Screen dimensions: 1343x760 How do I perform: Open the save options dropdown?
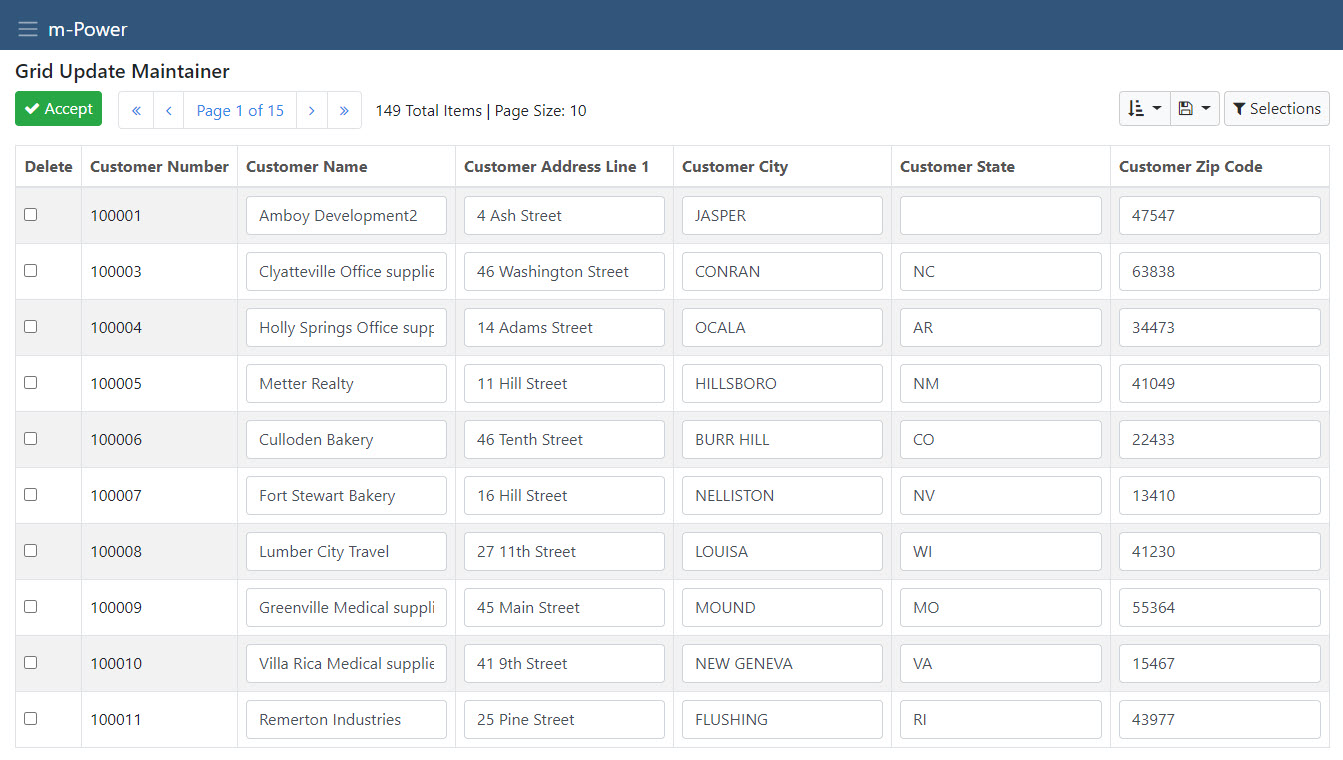(x=1194, y=109)
